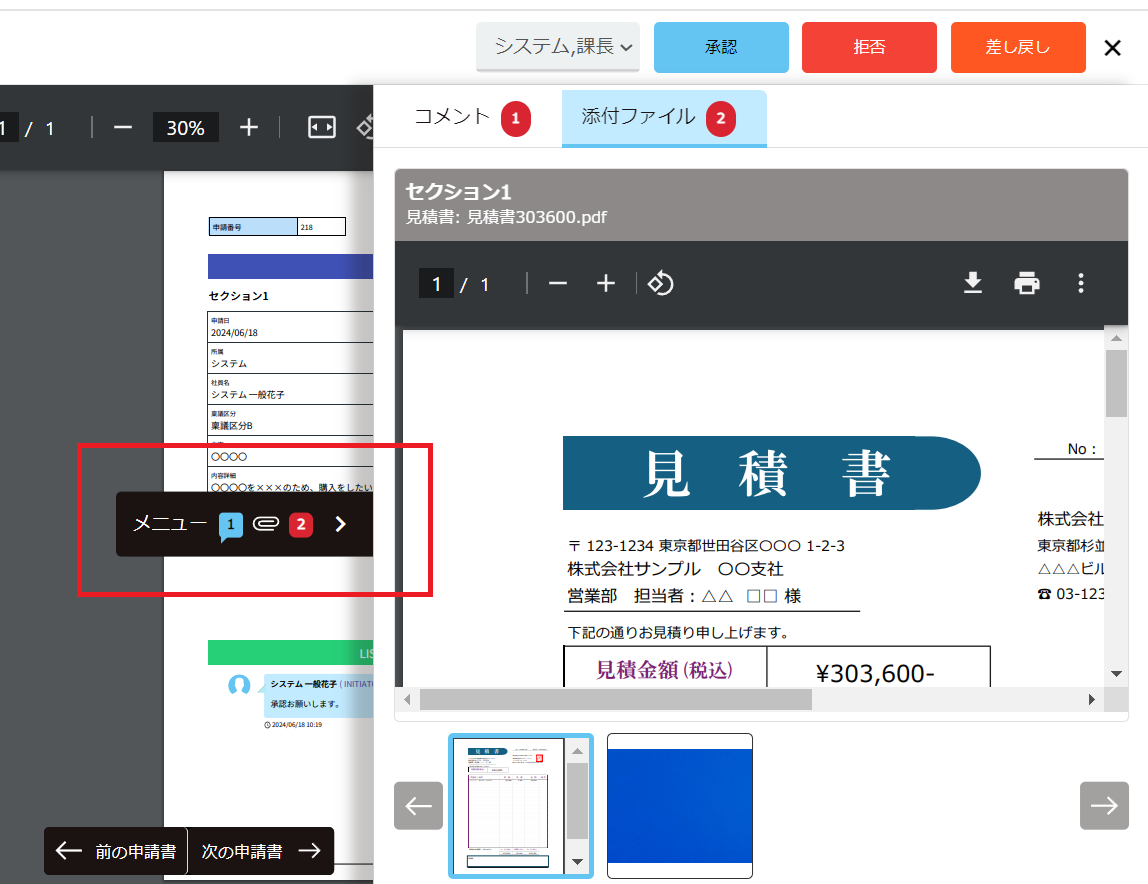Zoom in on the left PDF viewer

[249, 127]
